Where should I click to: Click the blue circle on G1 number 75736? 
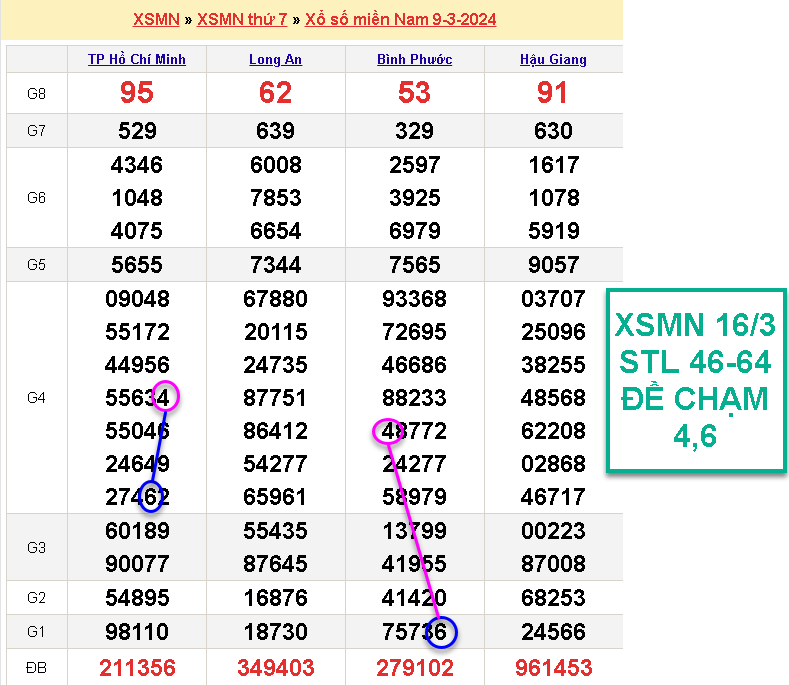pyautogui.click(x=441, y=632)
